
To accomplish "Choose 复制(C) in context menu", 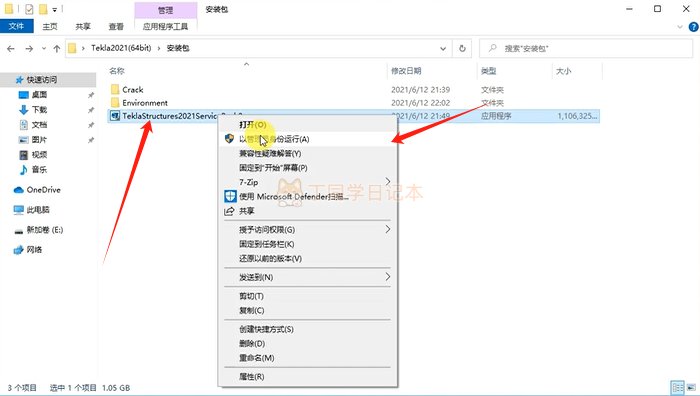I will (x=308, y=310).
